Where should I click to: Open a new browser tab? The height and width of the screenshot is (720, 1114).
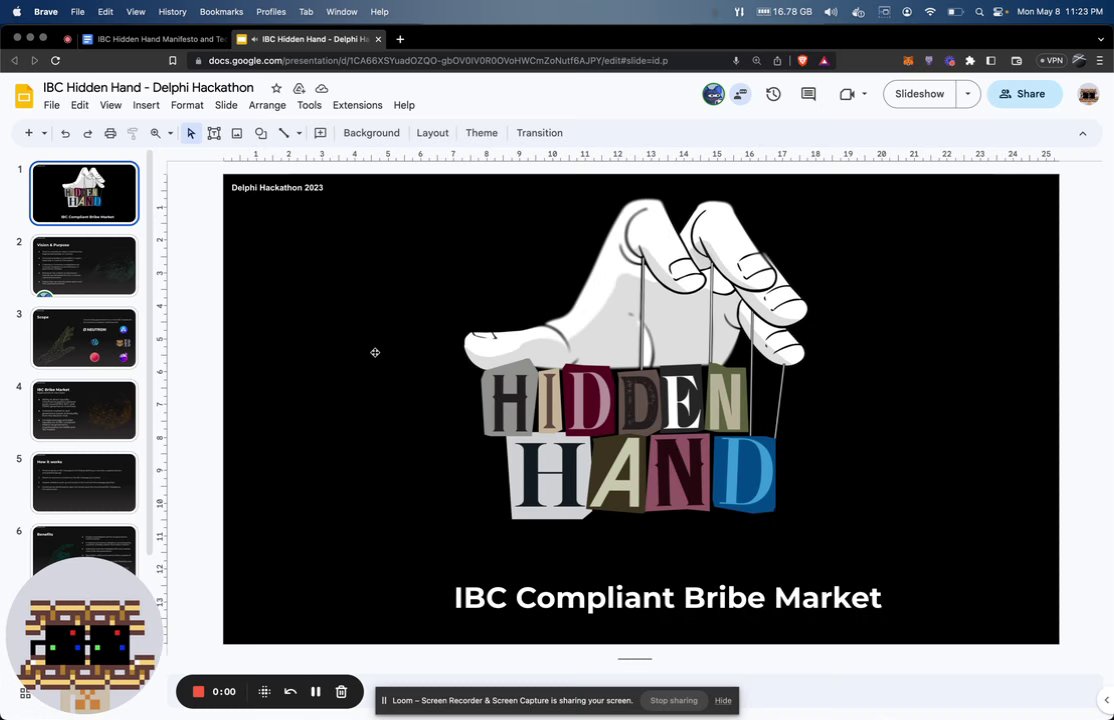400,39
